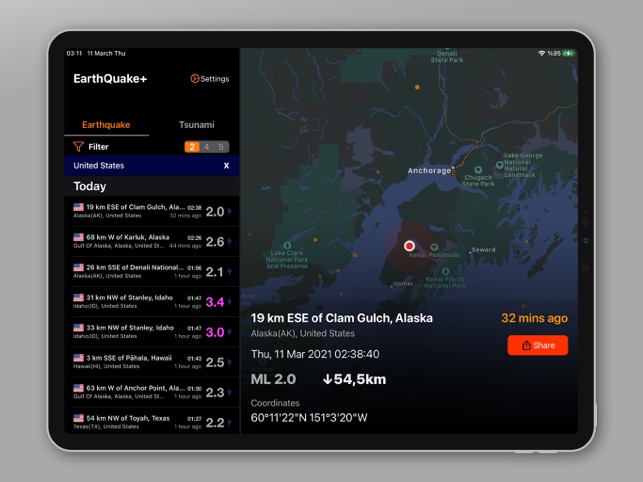Click the Lake Clark National Park icon
Image resolution: width=643 pixels, height=482 pixels.
(287, 246)
